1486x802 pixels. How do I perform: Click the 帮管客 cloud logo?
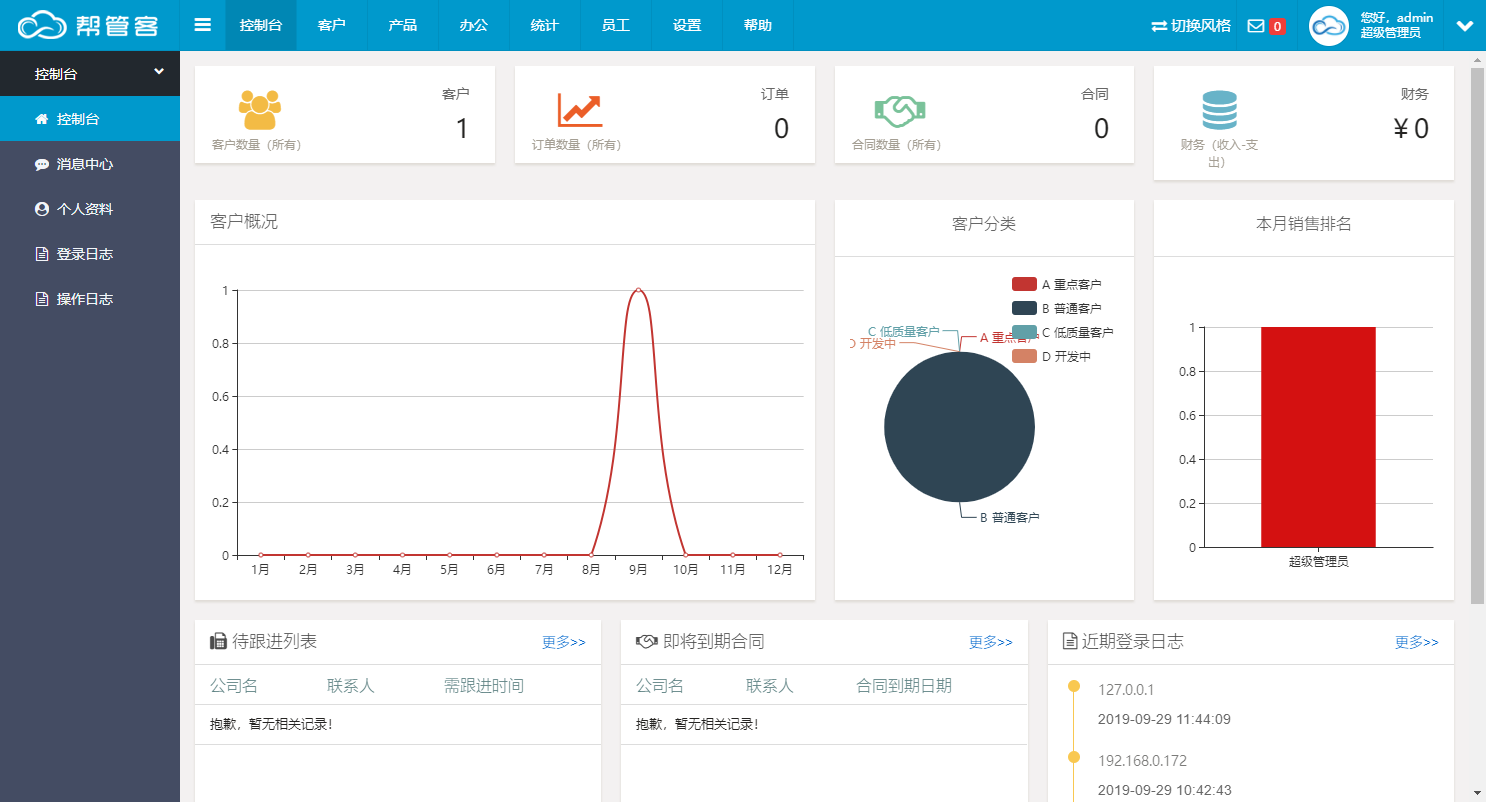88,25
